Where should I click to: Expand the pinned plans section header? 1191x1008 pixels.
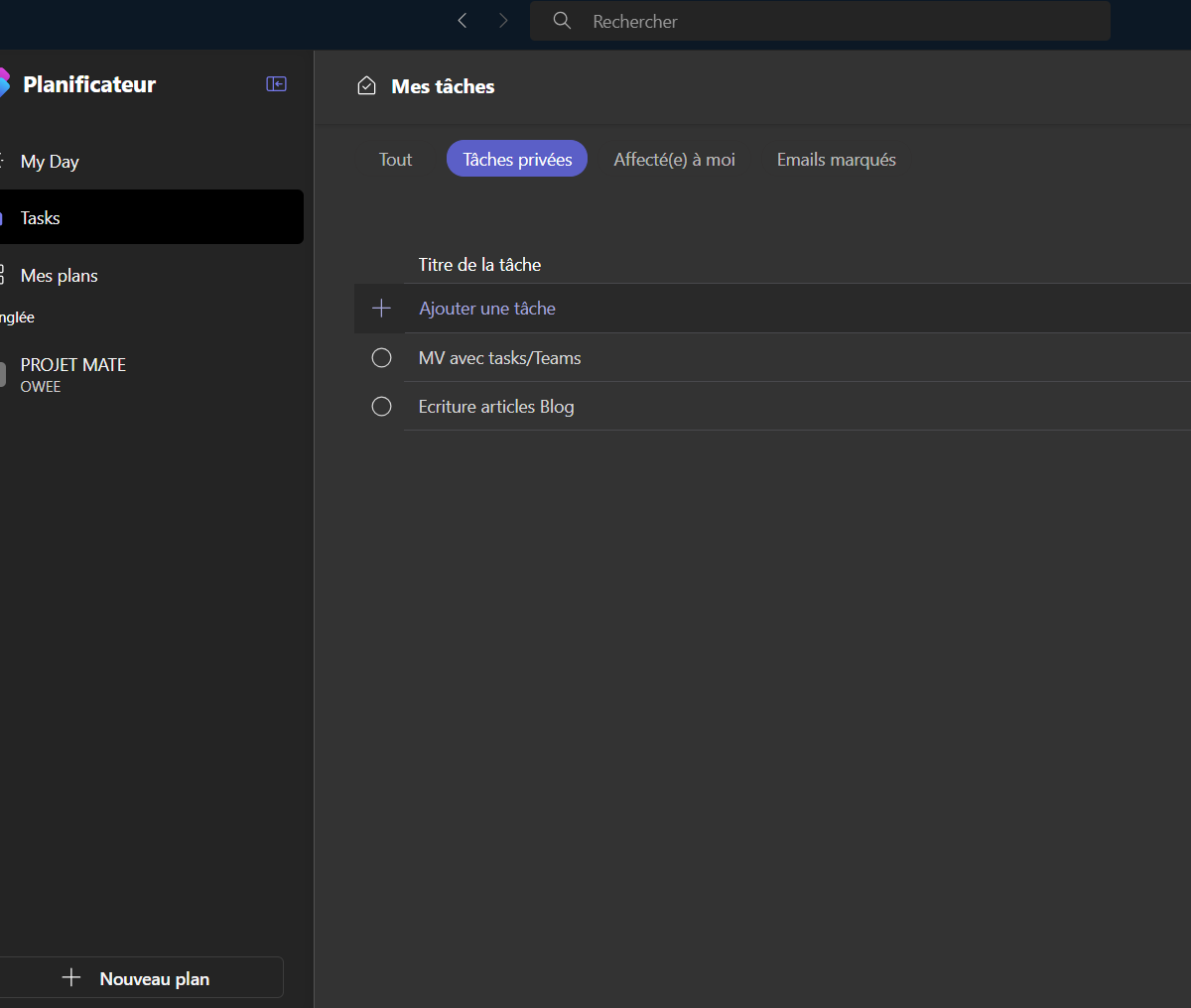click(x=18, y=317)
